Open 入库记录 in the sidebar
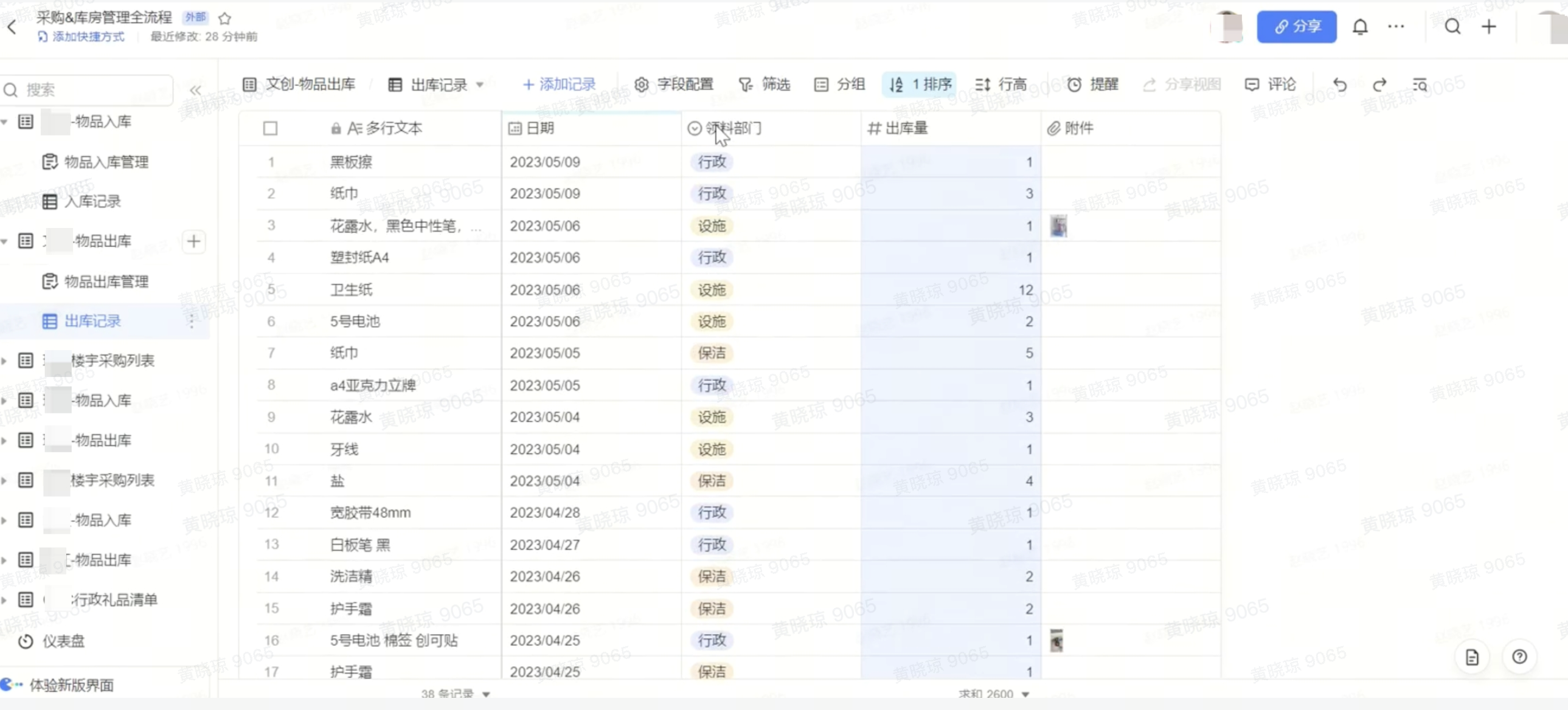 pyautogui.click(x=92, y=201)
